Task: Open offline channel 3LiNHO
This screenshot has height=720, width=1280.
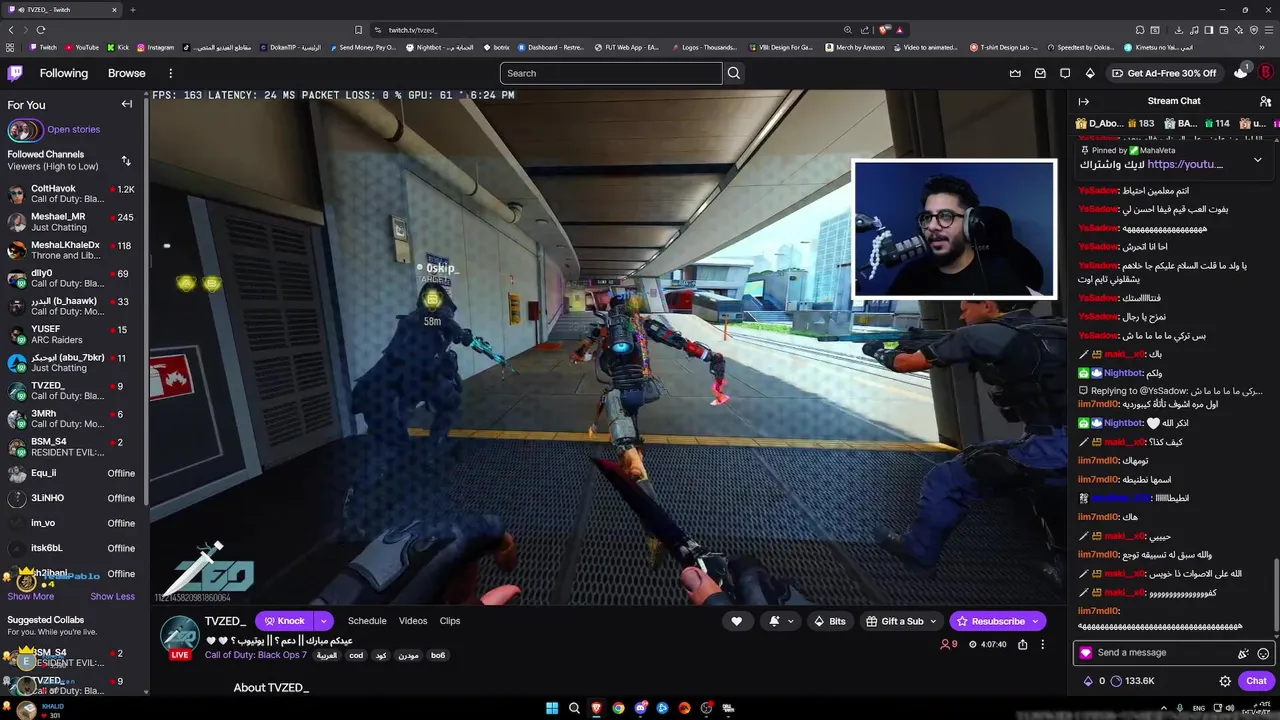Action: 75,498
